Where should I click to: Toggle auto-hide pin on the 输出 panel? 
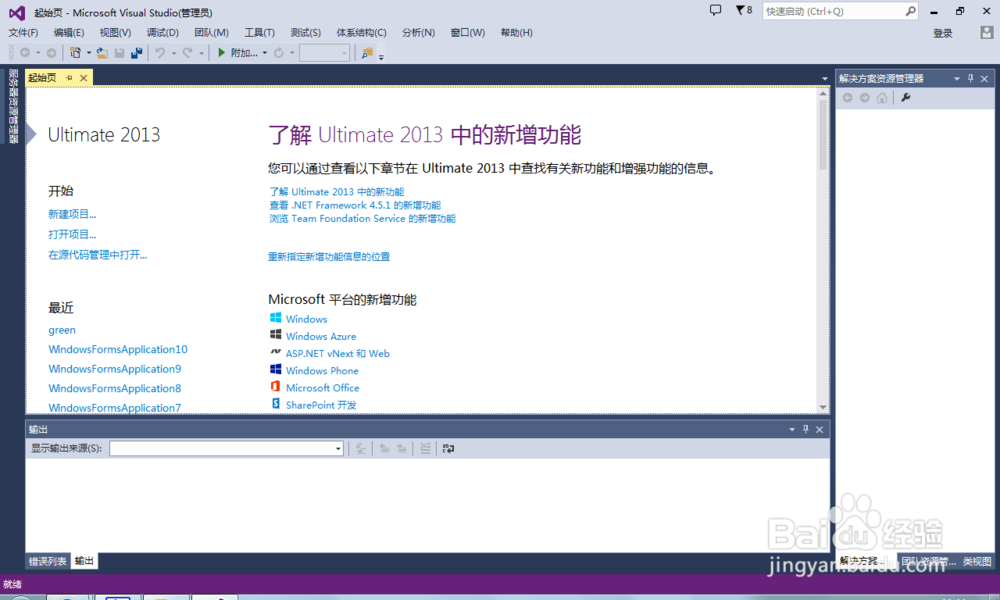click(x=805, y=429)
